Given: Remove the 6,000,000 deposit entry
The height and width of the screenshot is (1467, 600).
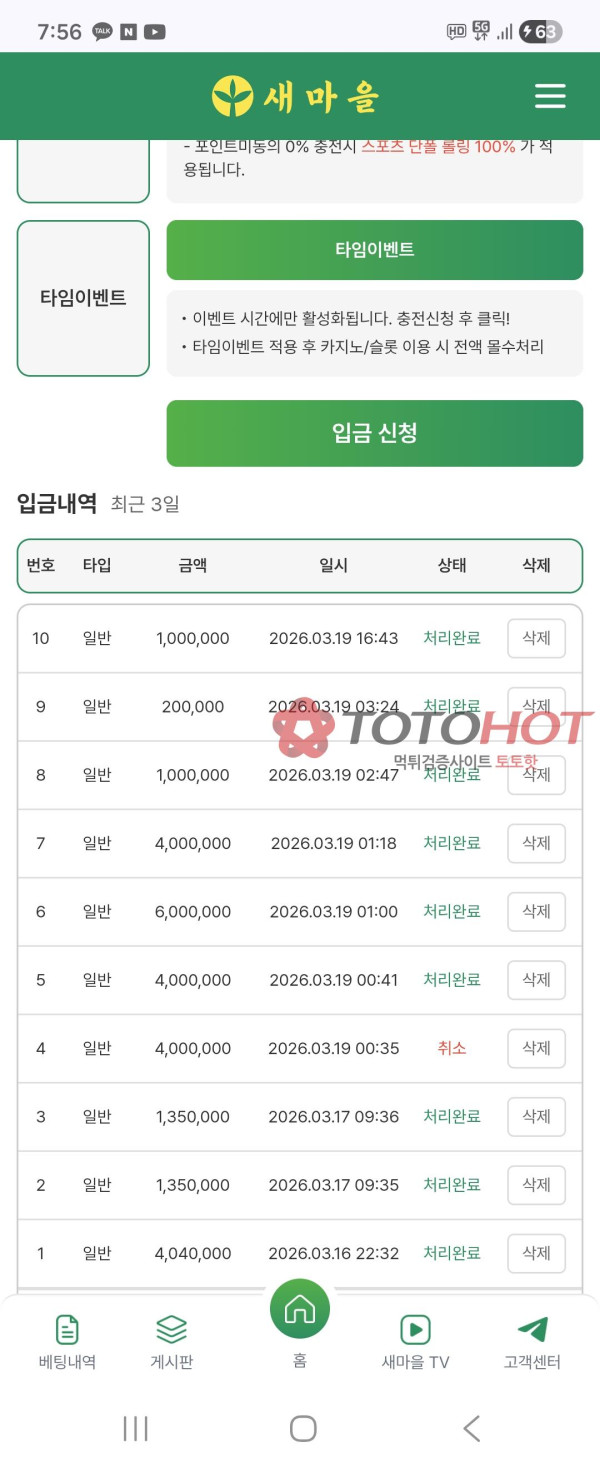Looking at the screenshot, I should tap(536, 911).
